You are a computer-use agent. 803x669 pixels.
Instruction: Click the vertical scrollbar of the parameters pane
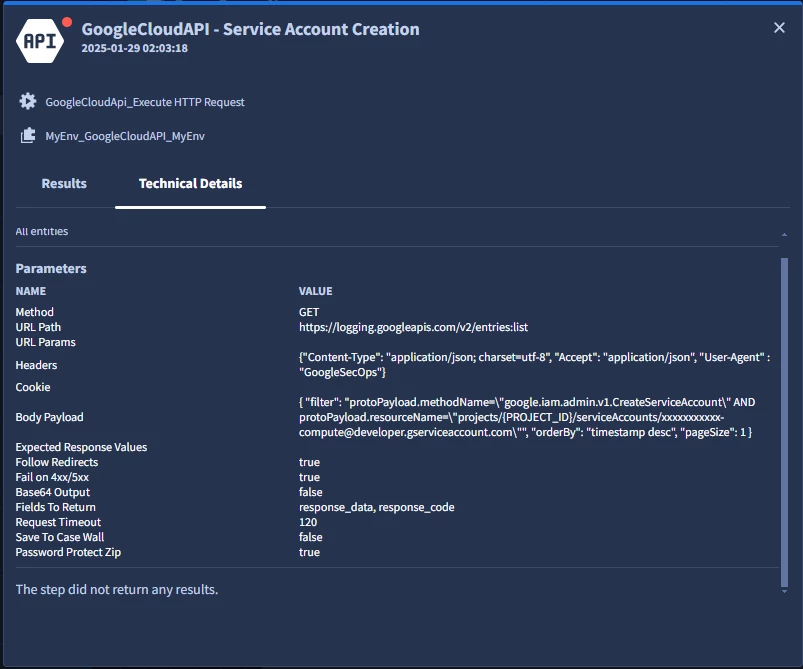click(784, 422)
